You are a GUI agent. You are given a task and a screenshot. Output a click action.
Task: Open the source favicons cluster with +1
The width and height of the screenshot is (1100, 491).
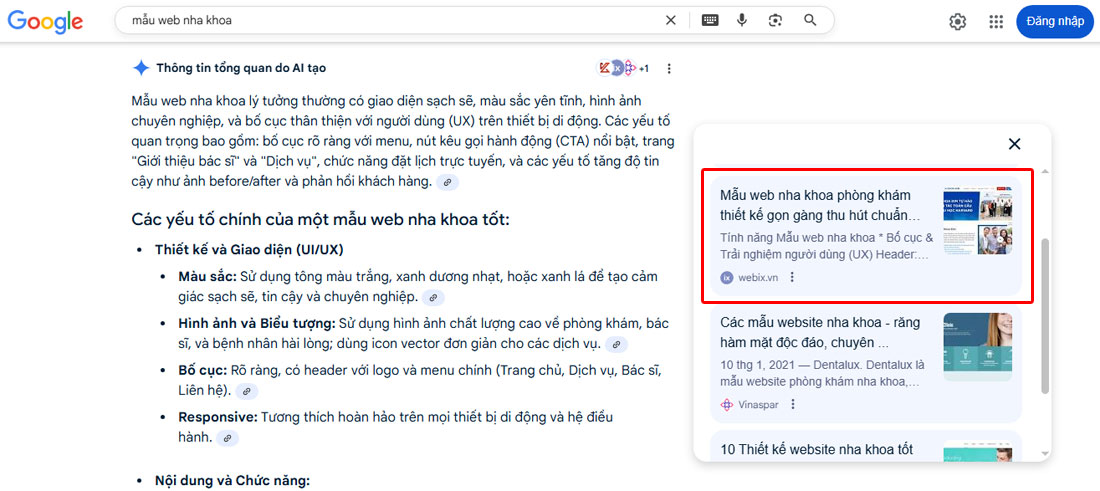pyautogui.click(x=623, y=68)
